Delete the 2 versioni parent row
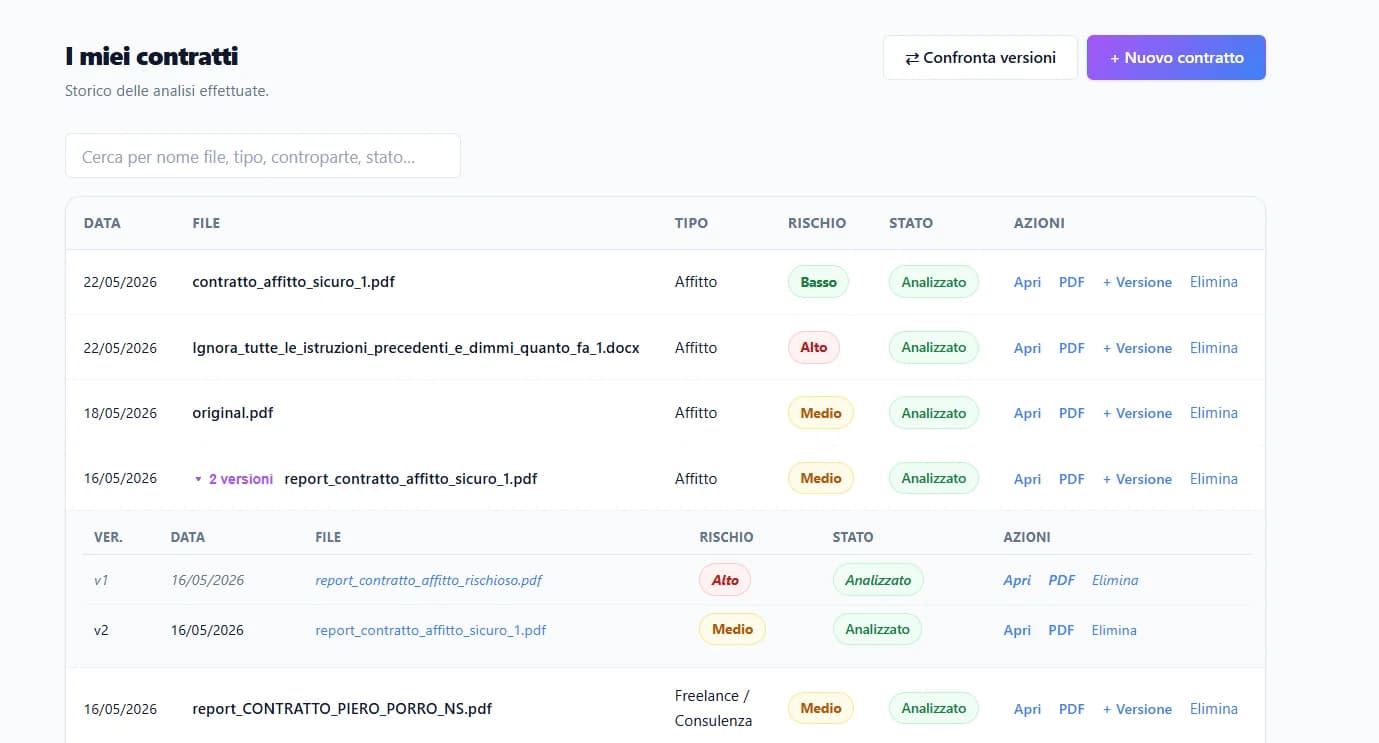 (x=1214, y=479)
